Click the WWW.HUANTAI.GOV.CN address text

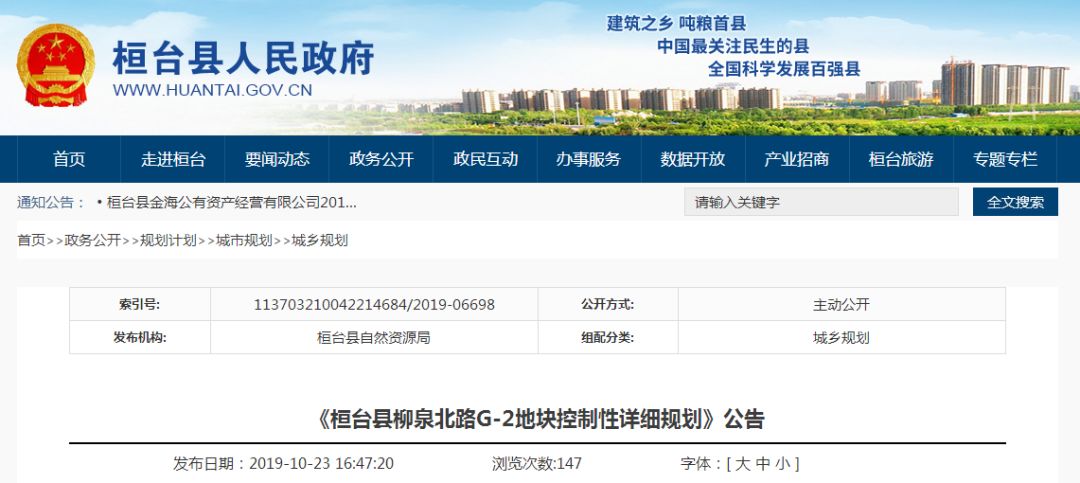pyautogui.click(x=212, y=90)
